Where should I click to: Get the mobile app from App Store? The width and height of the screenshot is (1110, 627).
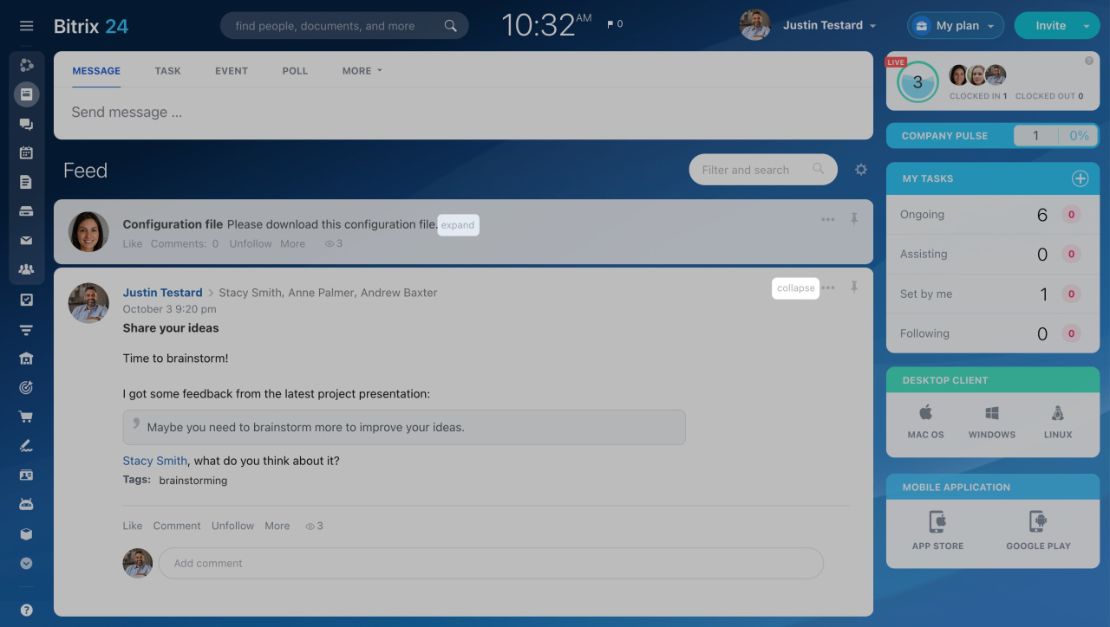point(937,531)
